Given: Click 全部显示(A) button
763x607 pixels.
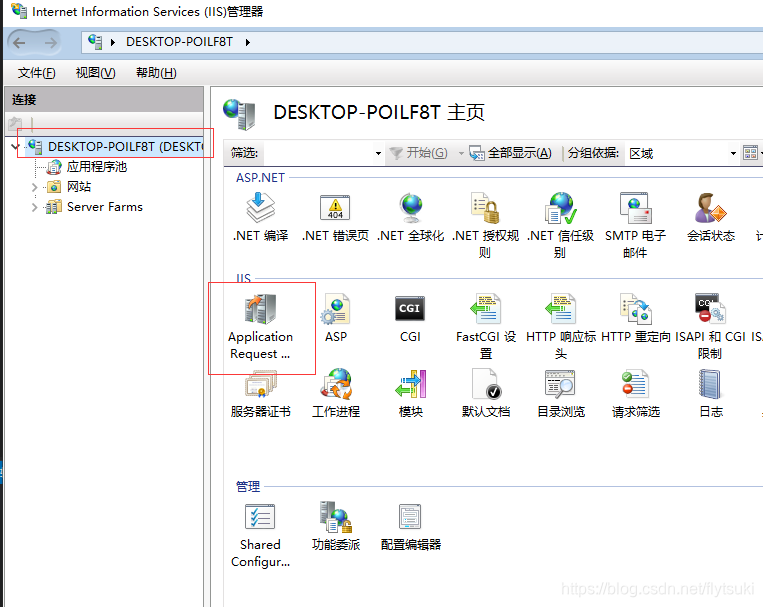Looking at the screenshot, I should point(510,153).
